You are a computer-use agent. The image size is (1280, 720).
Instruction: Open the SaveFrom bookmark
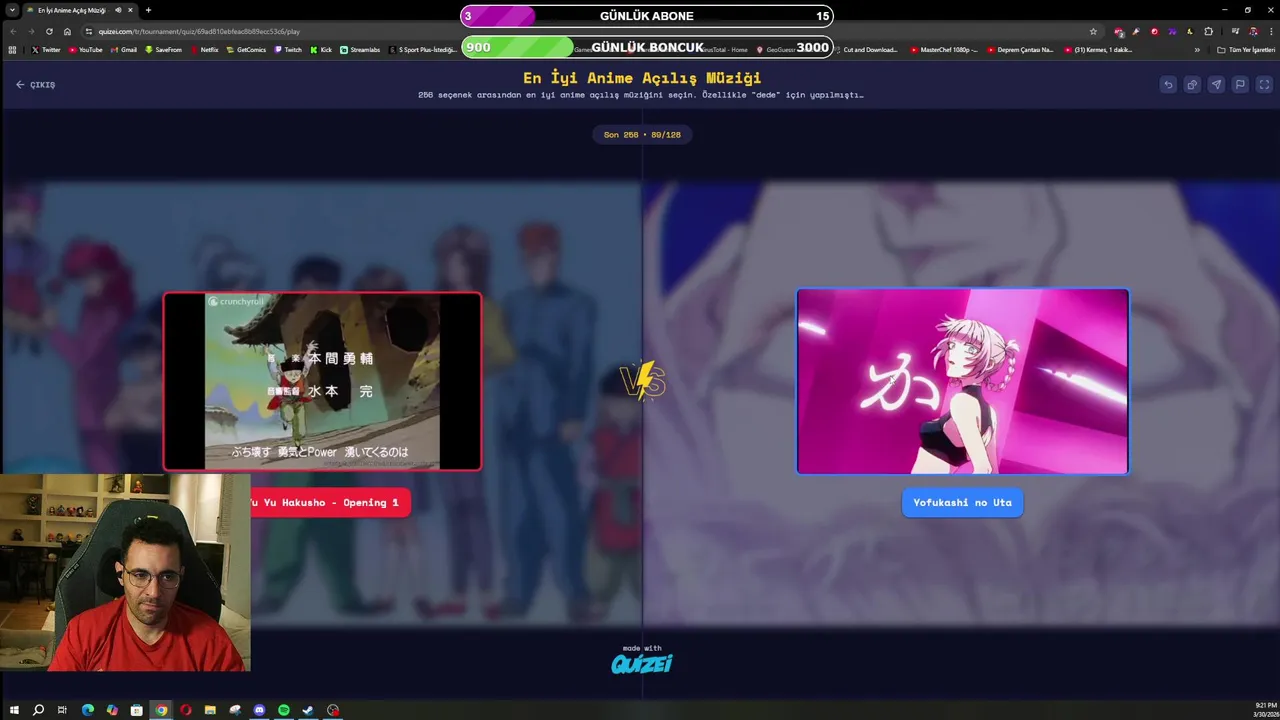coord(164,49)
